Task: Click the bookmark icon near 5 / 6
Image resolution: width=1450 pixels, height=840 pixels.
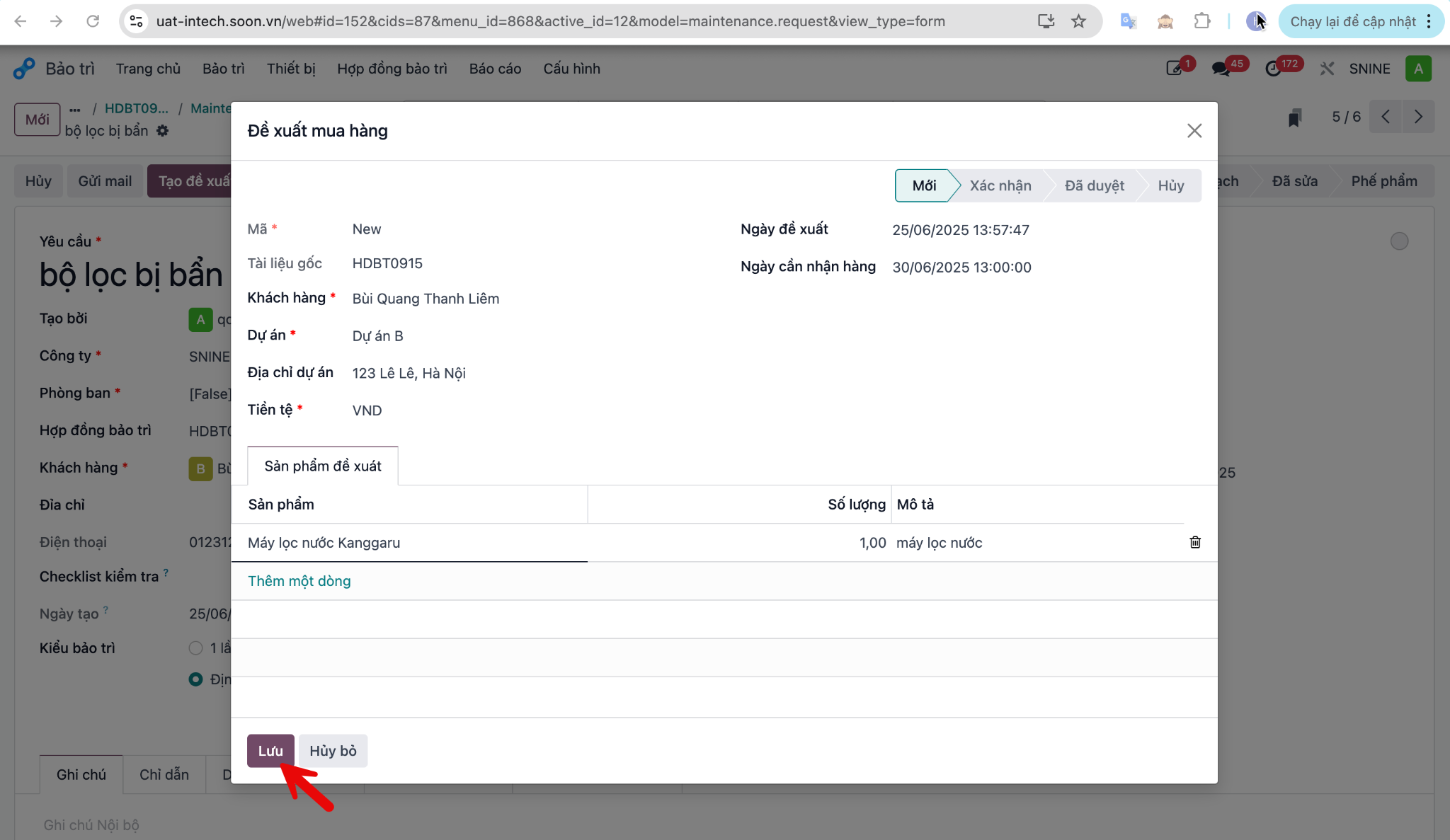Action: pyautogui.click(x=1295, y=117)
